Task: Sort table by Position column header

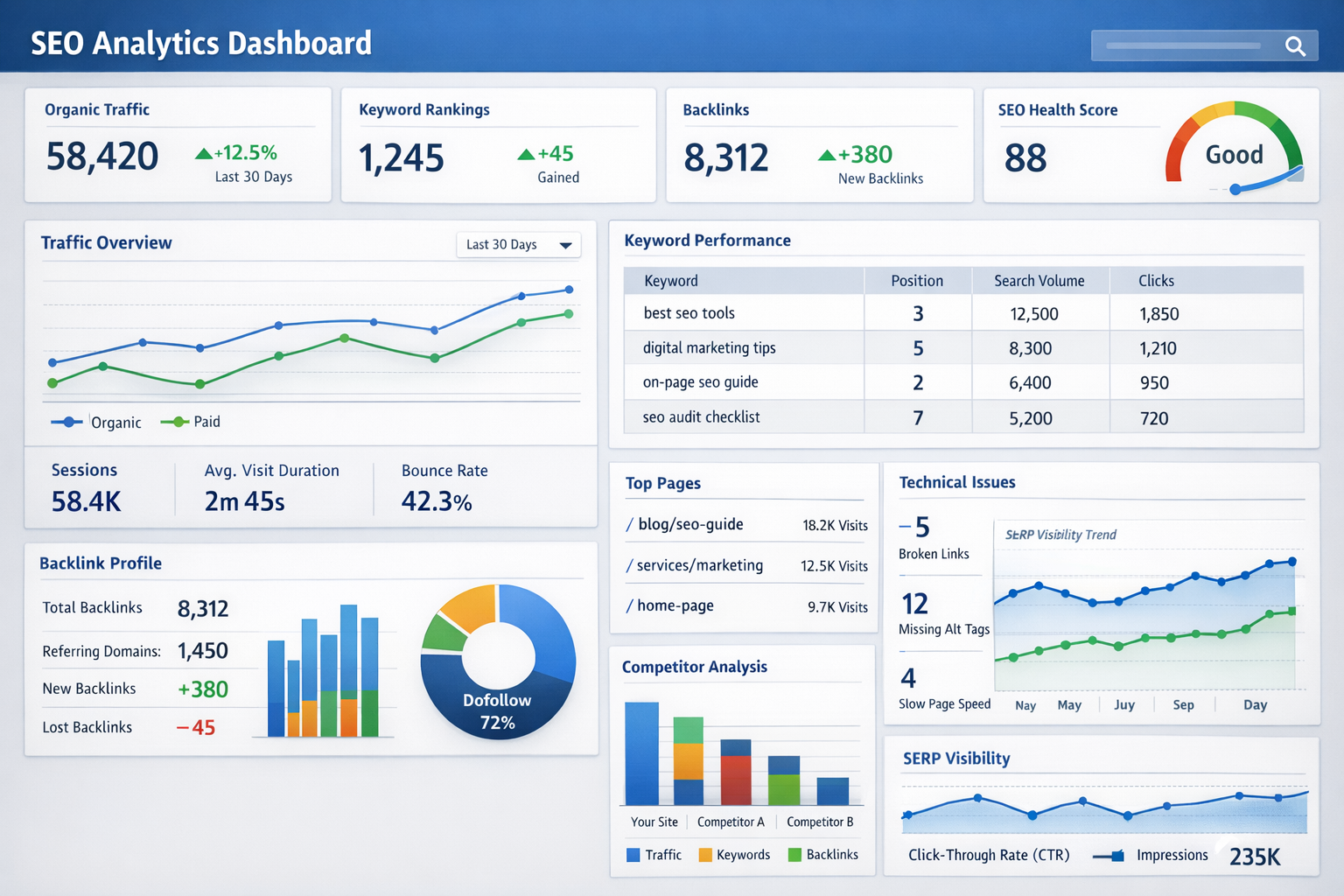Action: coord(916,281)
